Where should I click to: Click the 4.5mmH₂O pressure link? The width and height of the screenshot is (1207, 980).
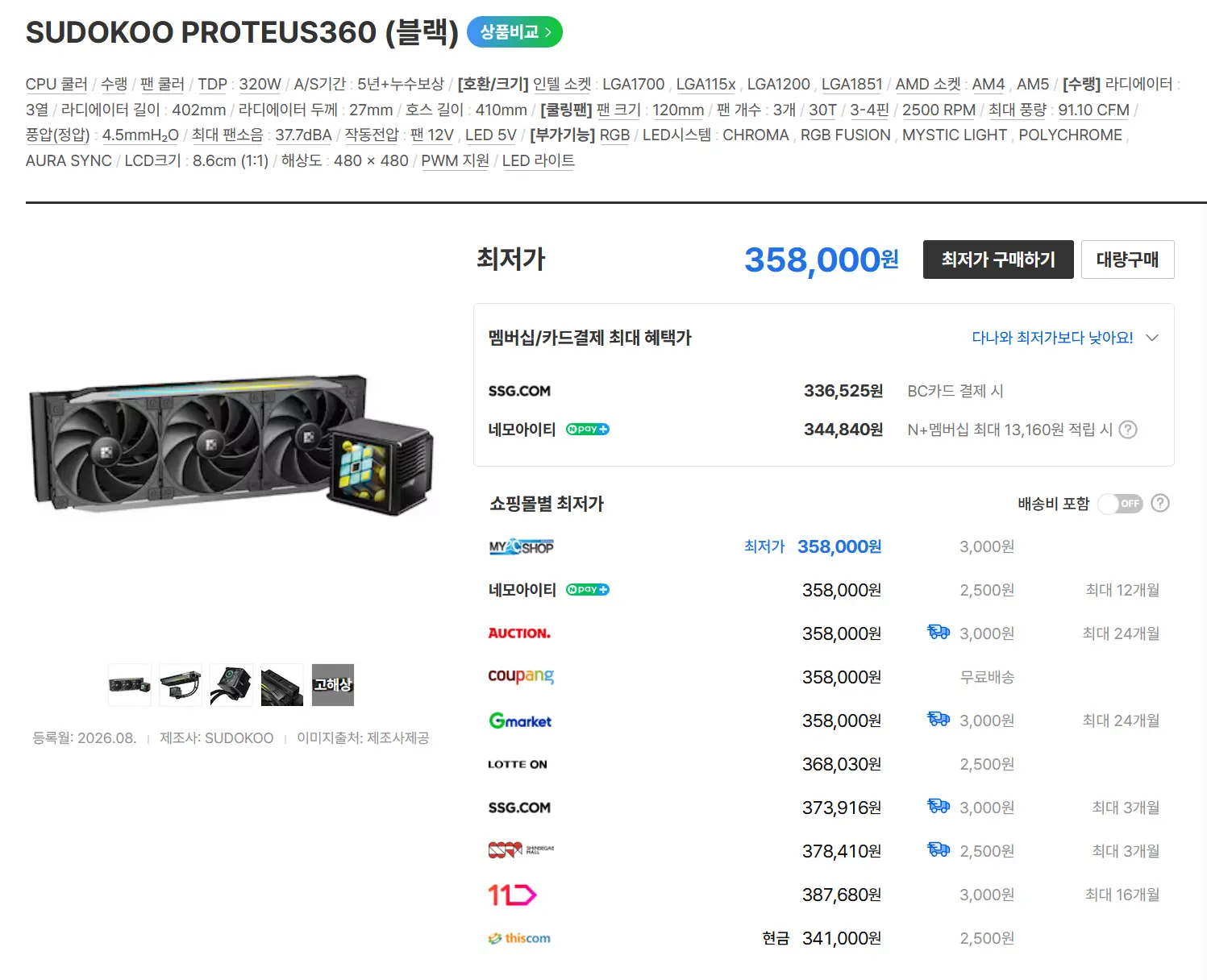140,135
